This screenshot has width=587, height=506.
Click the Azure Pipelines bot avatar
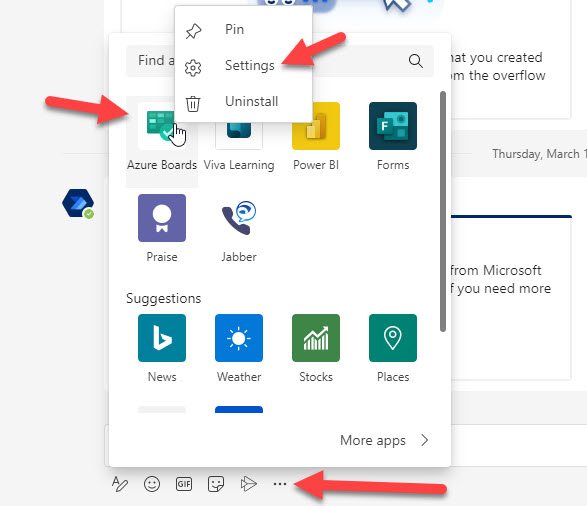click(78, 203)
